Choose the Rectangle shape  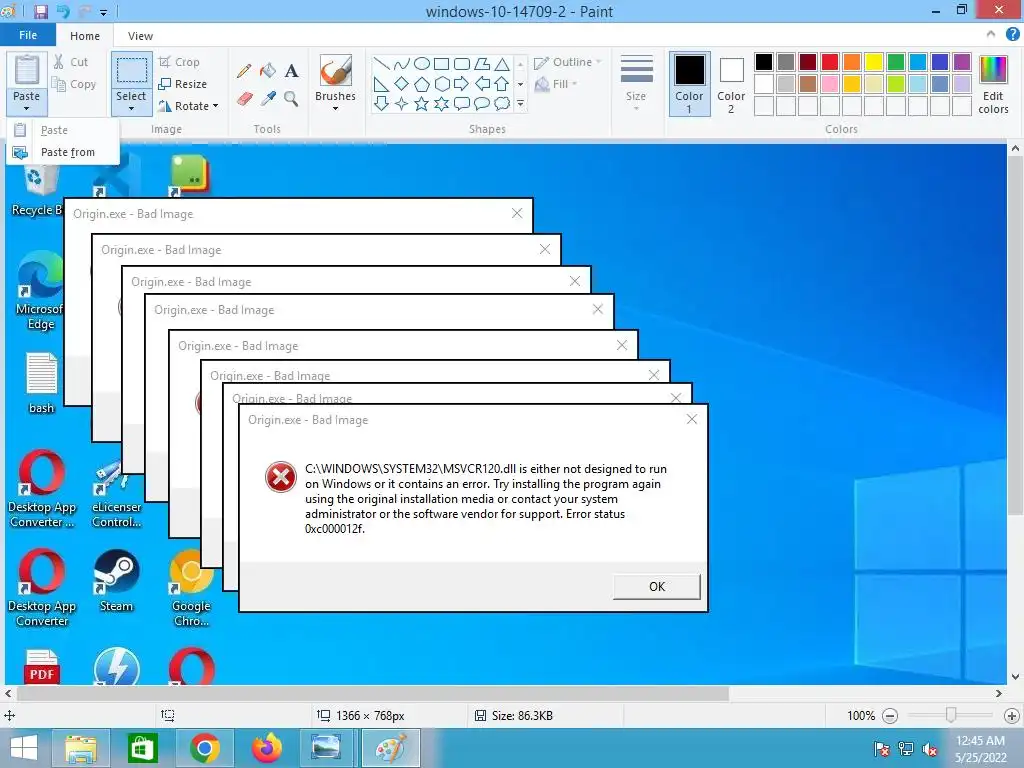441,63
